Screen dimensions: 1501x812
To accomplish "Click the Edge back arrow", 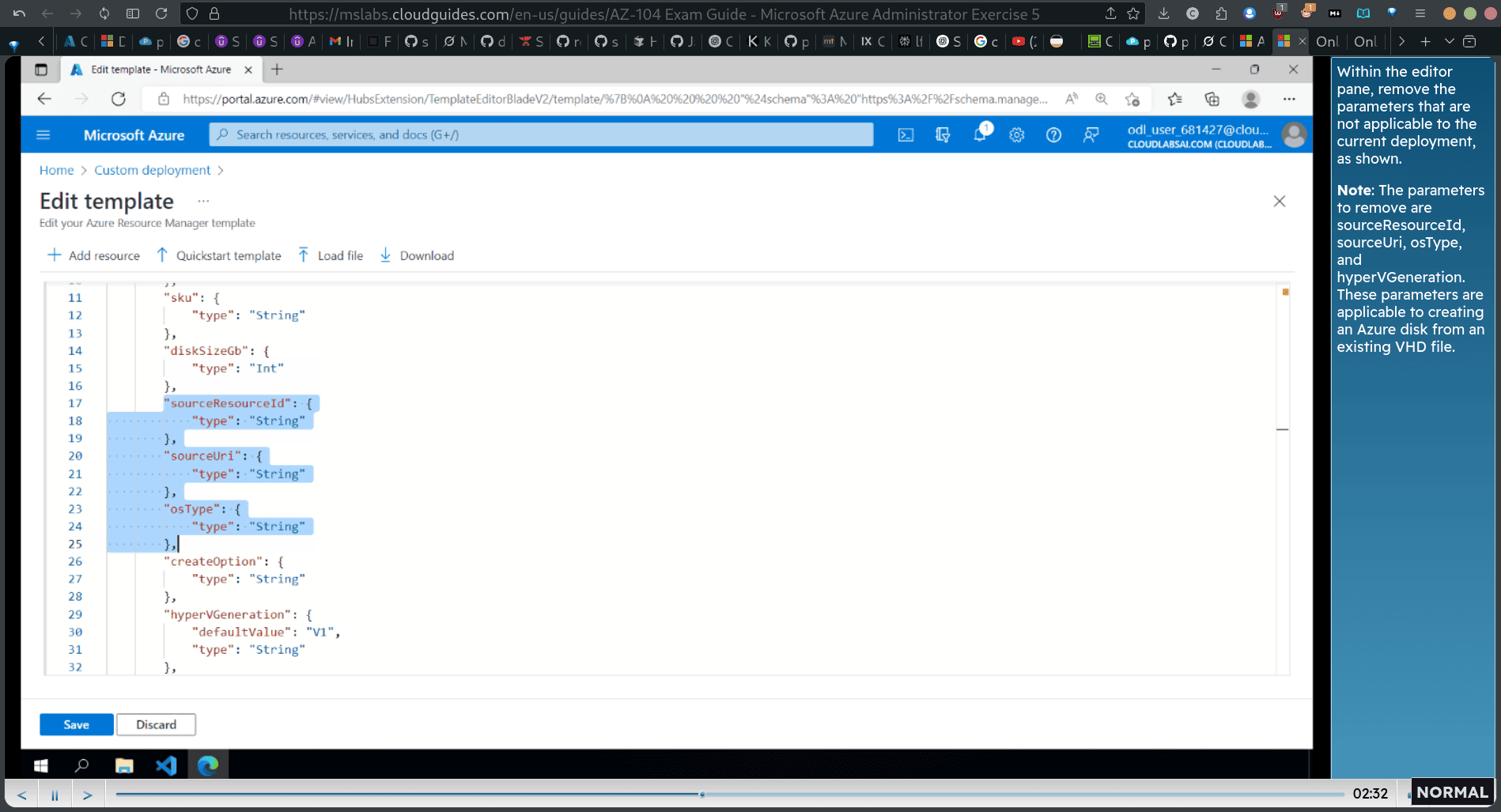I will [44, 99].
